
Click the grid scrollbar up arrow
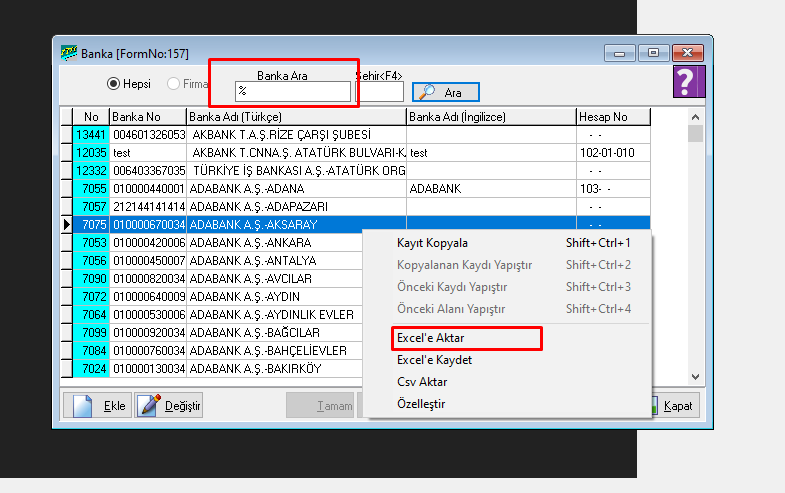(x=695, y=117)
